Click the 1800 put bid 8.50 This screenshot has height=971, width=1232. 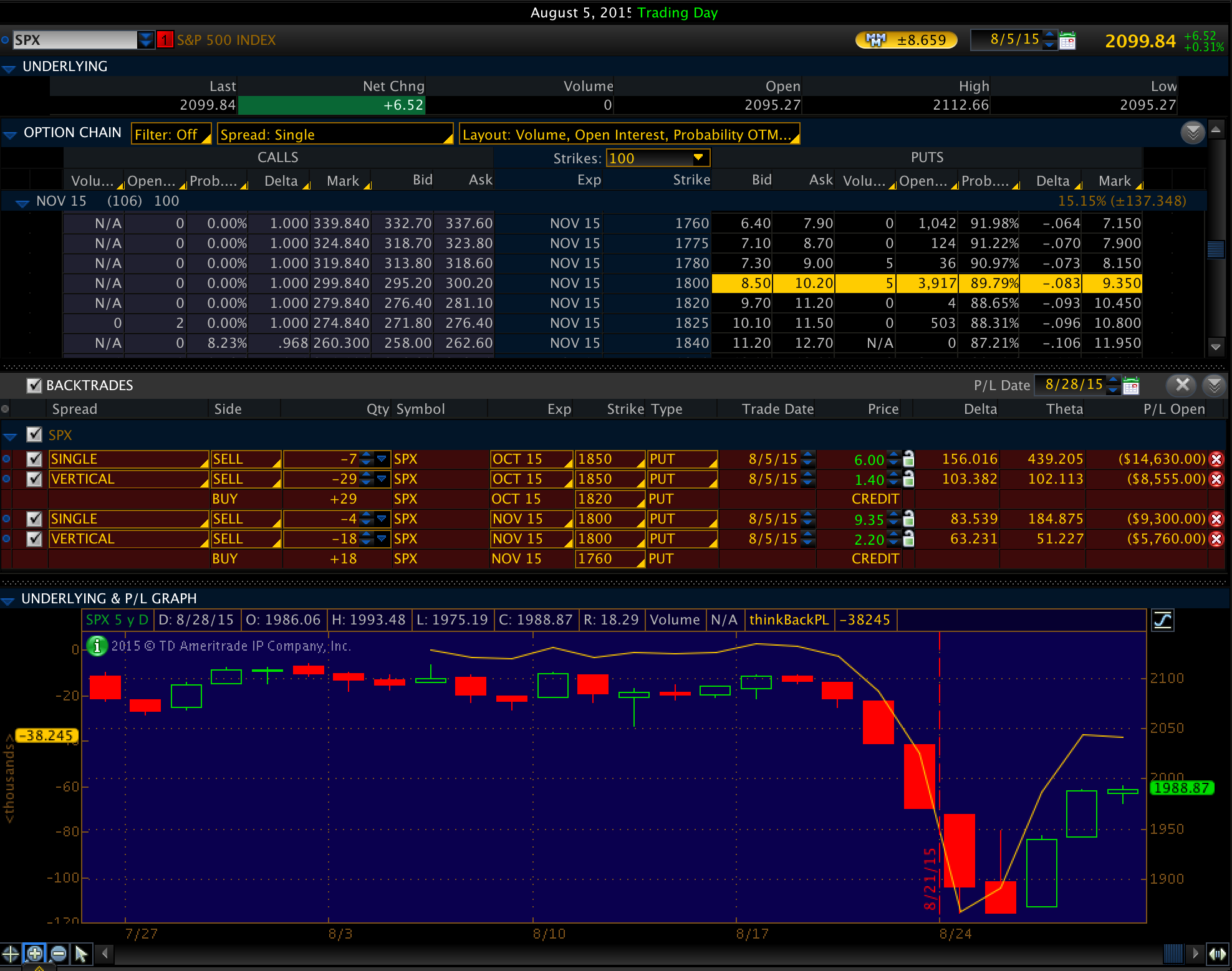pos(742,284)
